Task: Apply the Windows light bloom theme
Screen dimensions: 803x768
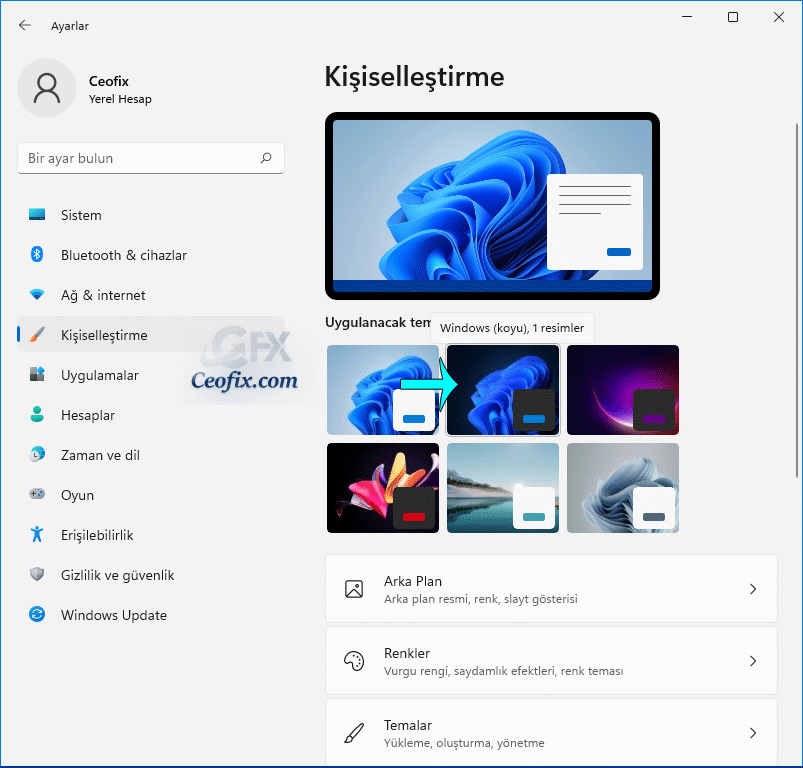Action: (383, 390)
